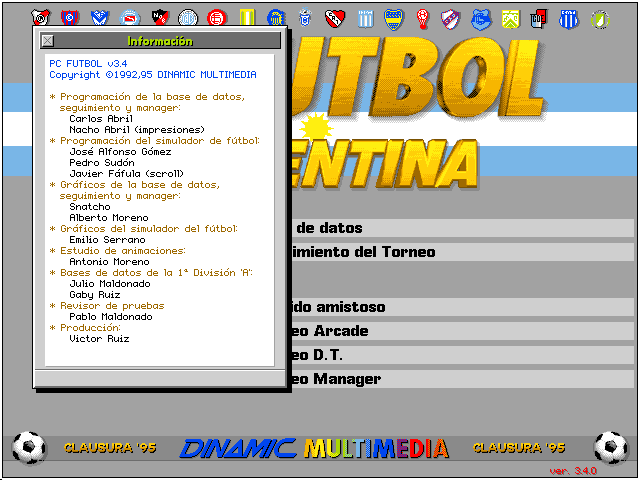
Task: Click the name 'Julio Maldonado'
Action: point(110,284)
